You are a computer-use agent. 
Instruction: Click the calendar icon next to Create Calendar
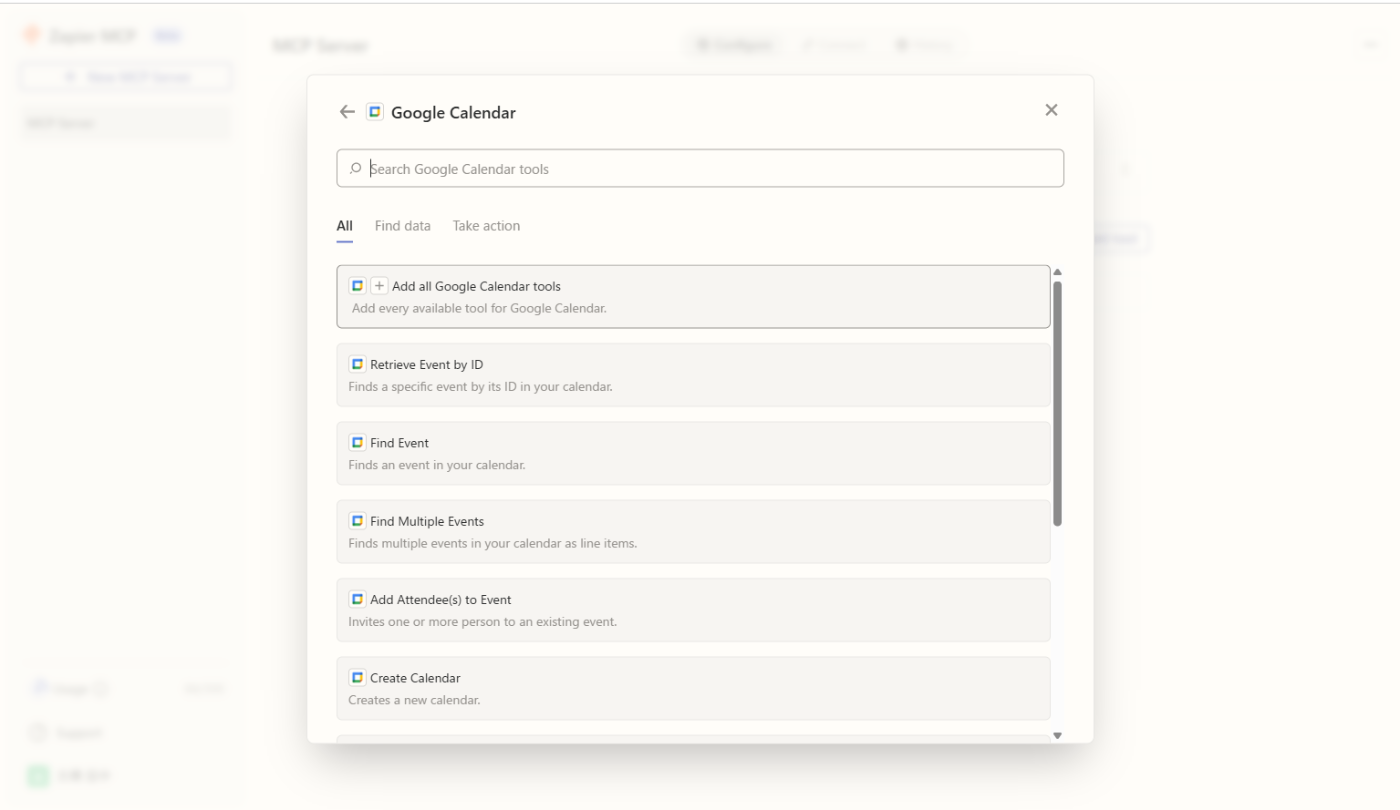357,677
